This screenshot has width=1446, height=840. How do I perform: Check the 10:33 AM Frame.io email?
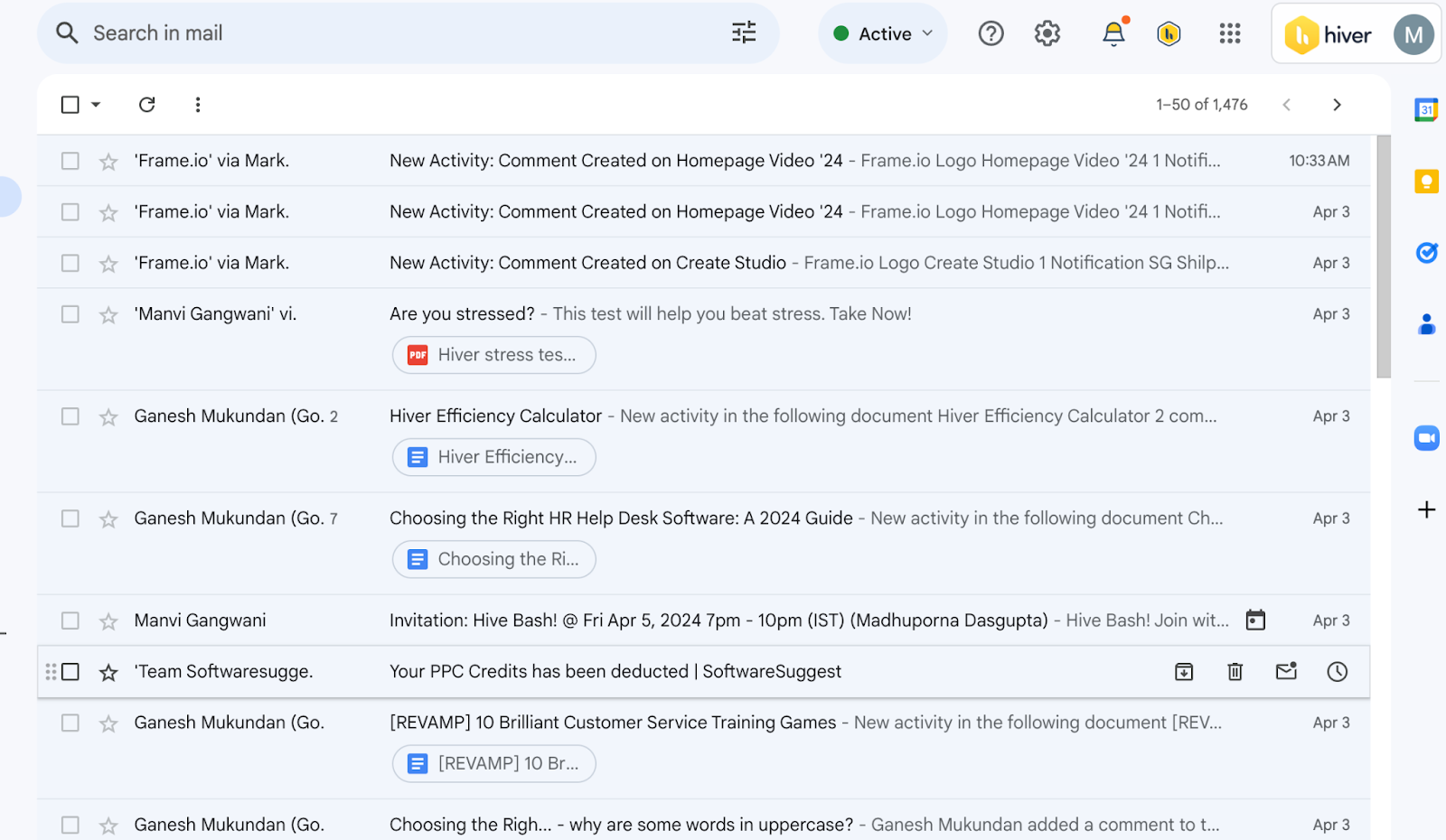click(70, 161)
